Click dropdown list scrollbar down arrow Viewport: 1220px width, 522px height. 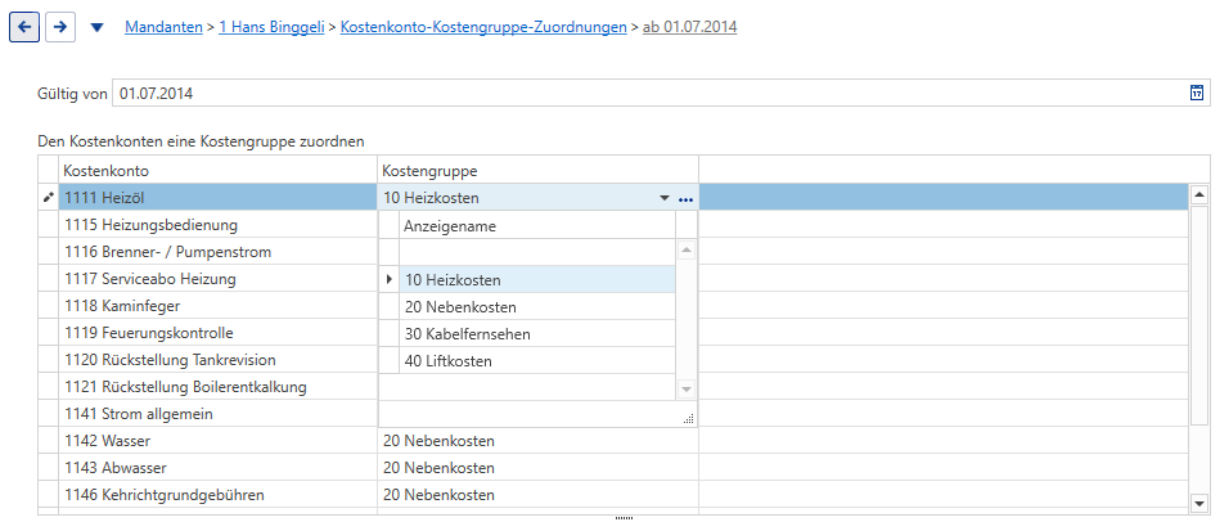click(686, 388)
